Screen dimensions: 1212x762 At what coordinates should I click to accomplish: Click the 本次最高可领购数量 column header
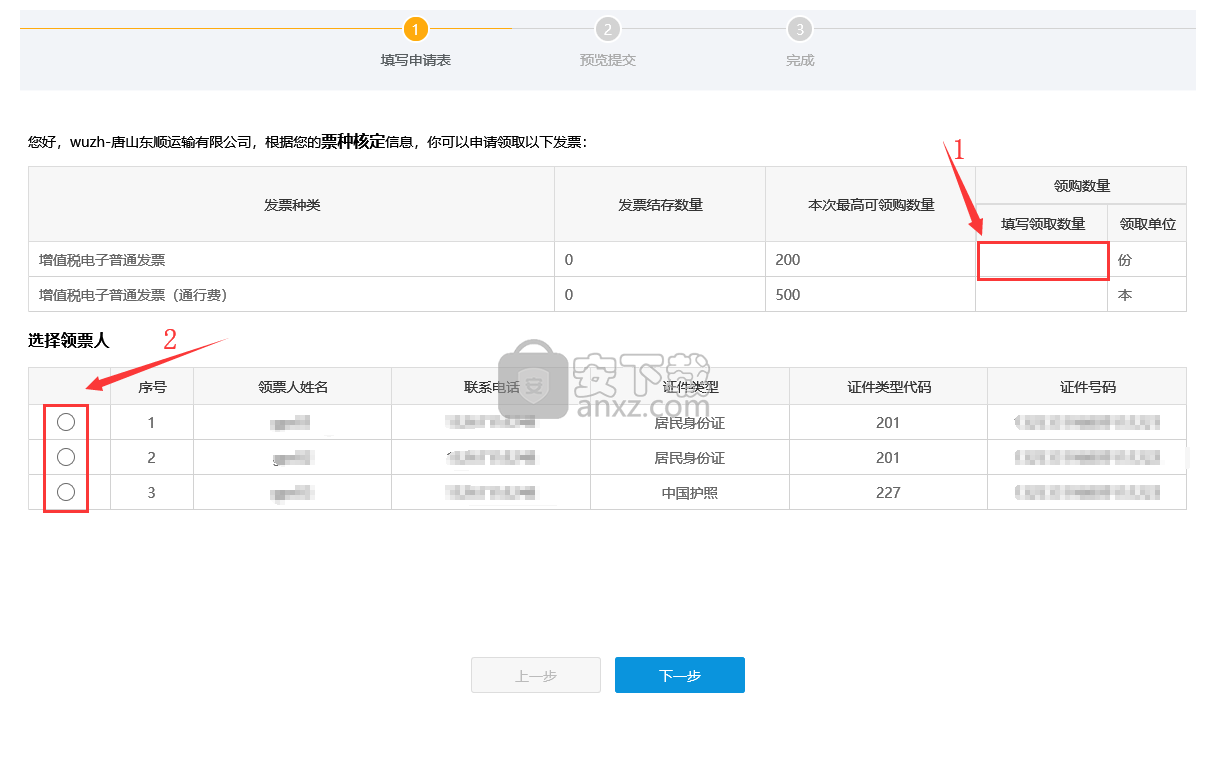pos(871,205)
